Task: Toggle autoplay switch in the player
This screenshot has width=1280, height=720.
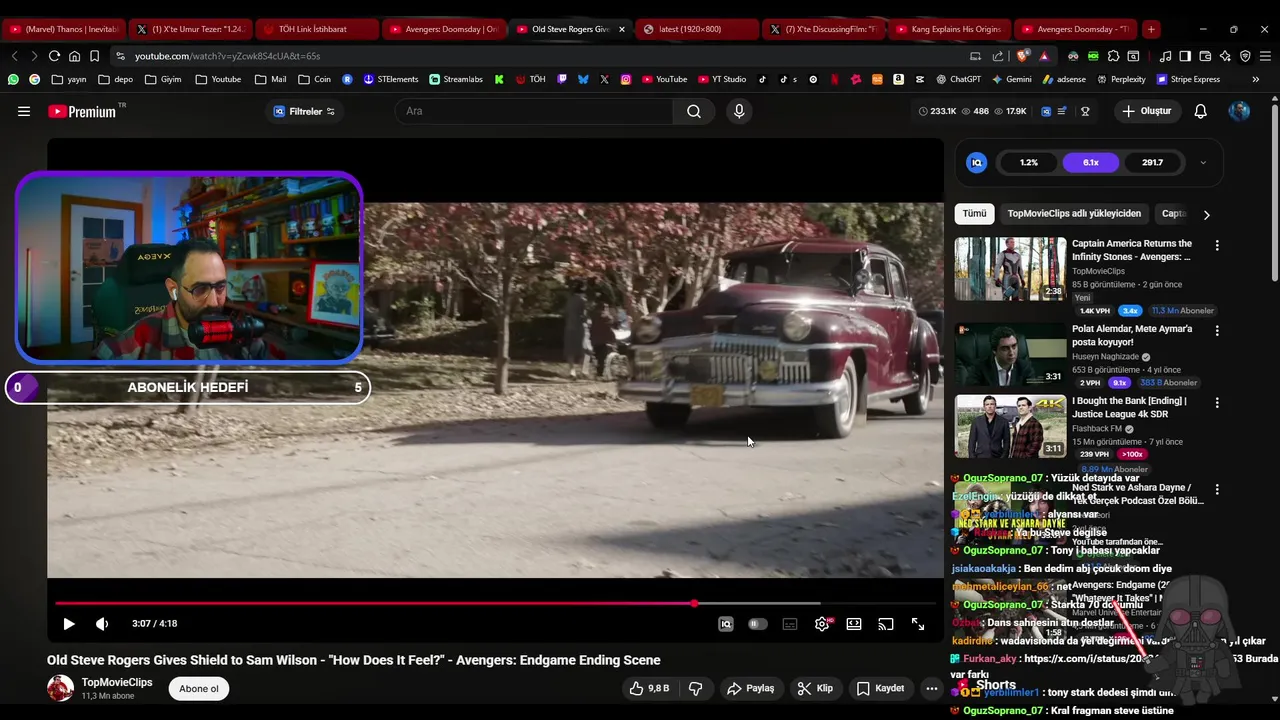Action: (x=758, y=624)
